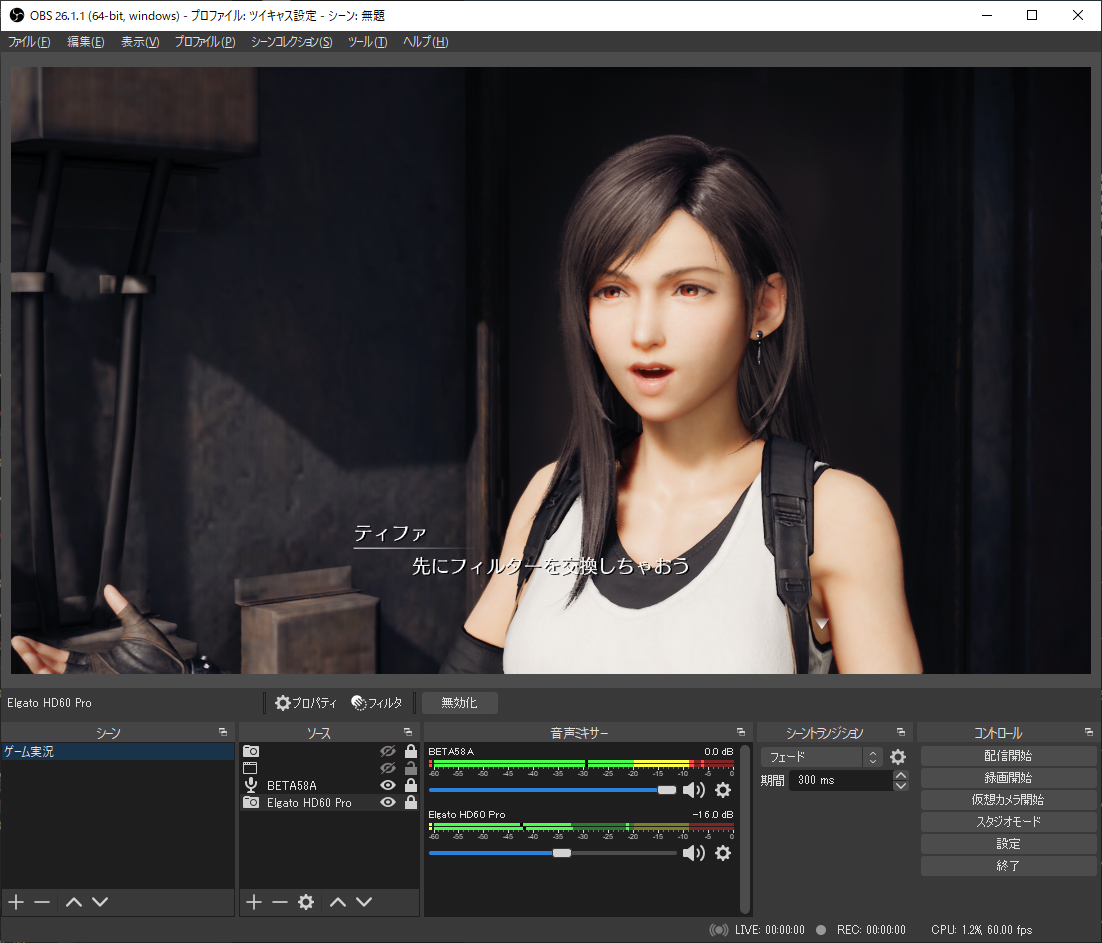Move the scene down in the シーン list
This screenshot has width=1102, height=943.
click(100, 902)
